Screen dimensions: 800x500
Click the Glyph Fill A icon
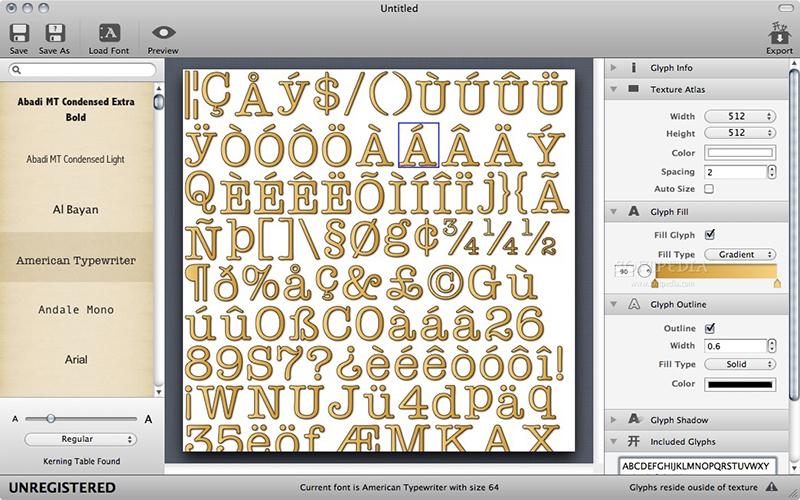(x=634, y=211)
